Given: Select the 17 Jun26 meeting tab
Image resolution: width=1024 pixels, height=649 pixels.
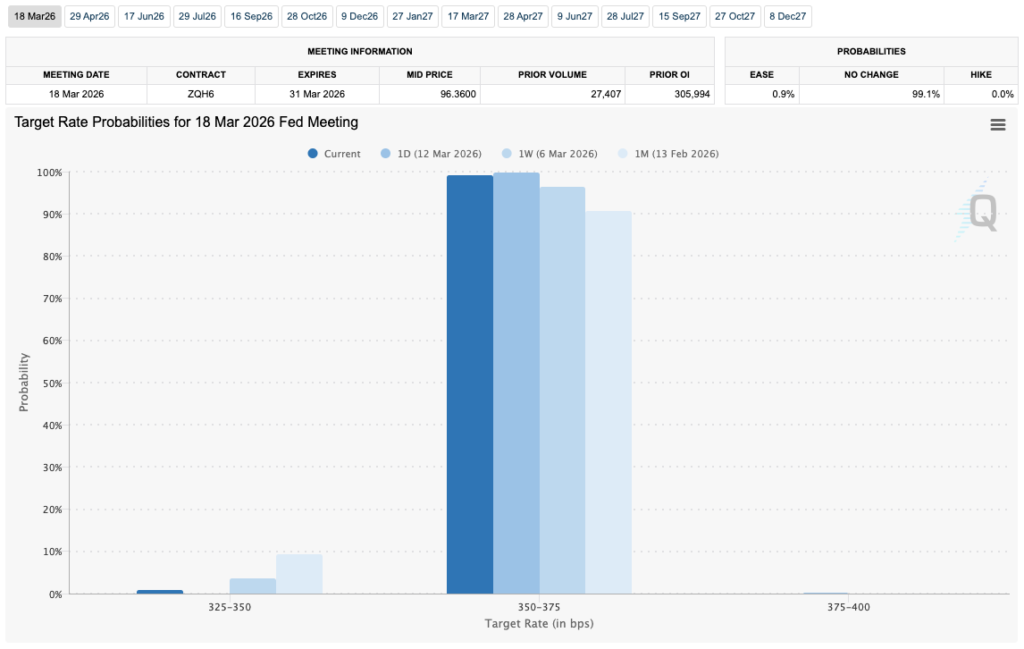Looking at the screenshot, I should point(143,16).
